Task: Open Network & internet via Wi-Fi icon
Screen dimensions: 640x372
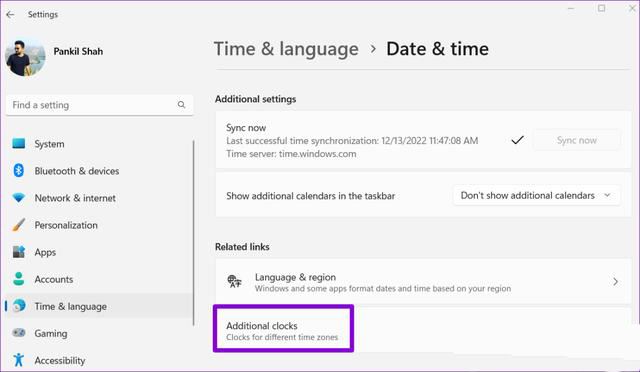Action: [19, 198]
